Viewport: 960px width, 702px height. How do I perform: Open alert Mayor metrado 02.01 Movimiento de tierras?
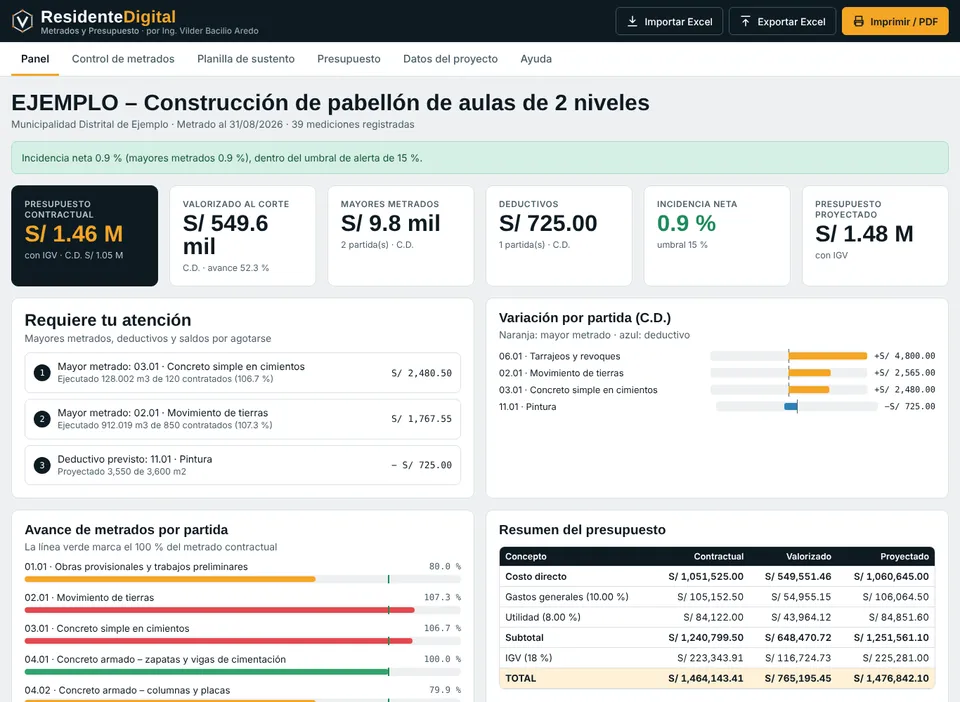pos(242,419)
